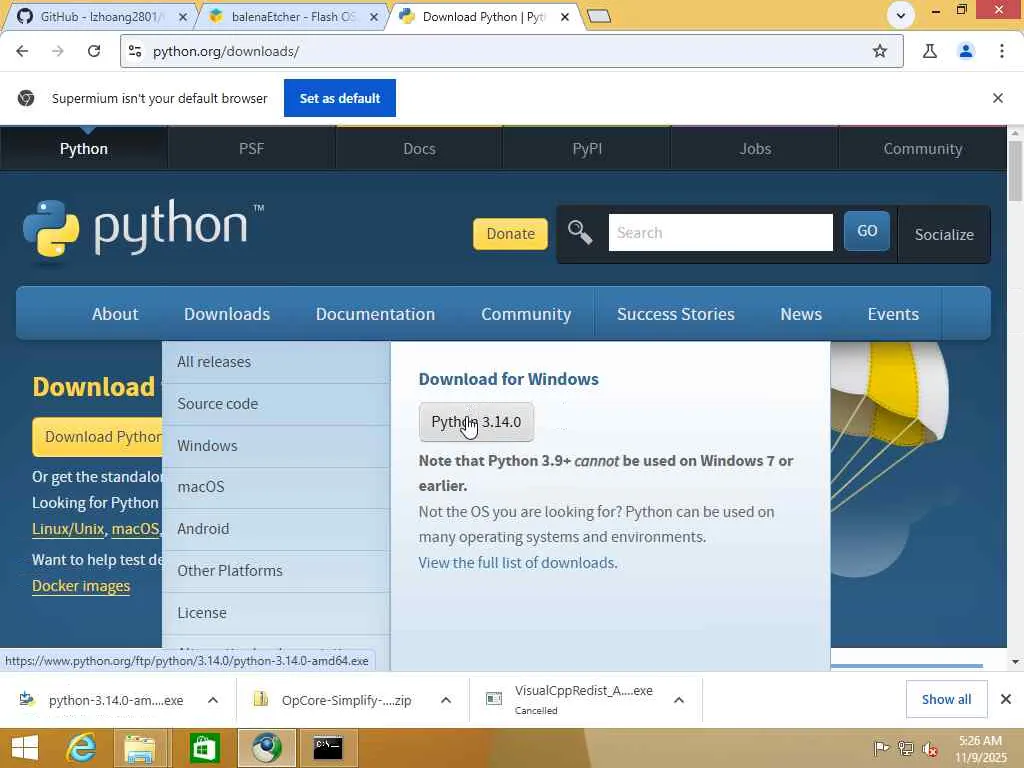Click the yellow Donate button
This screenshot has height=768, width=1024.
point(510,234)
